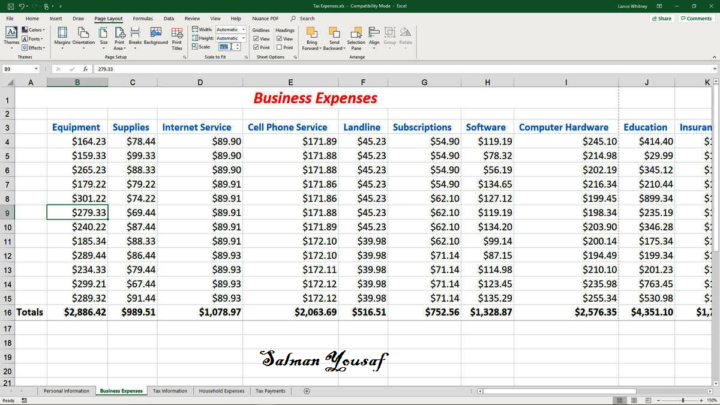Click the Print Titles icon
Screen dimensions: 720x405
177,36
